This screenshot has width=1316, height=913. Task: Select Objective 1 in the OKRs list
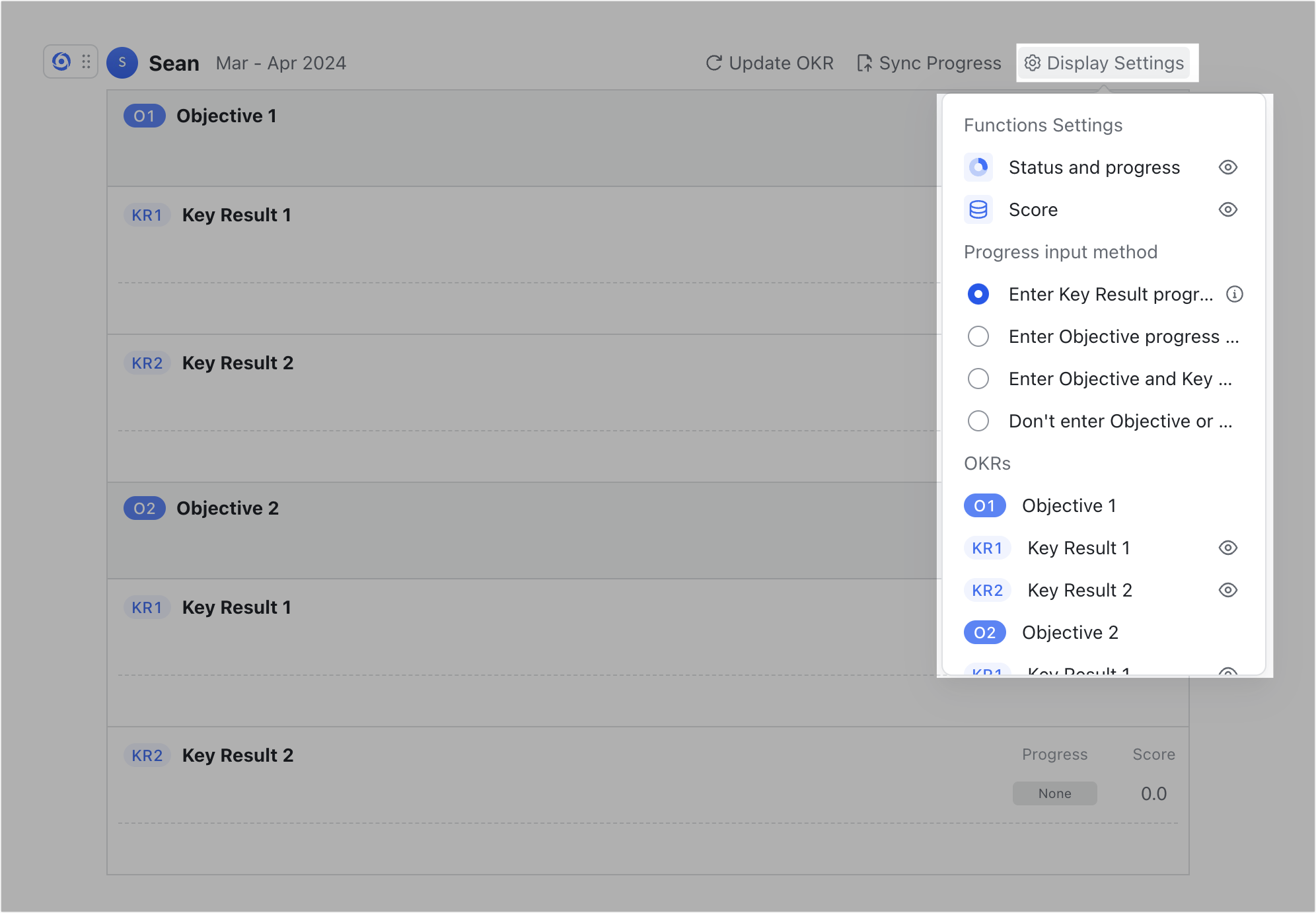(x=1068, y=505)
